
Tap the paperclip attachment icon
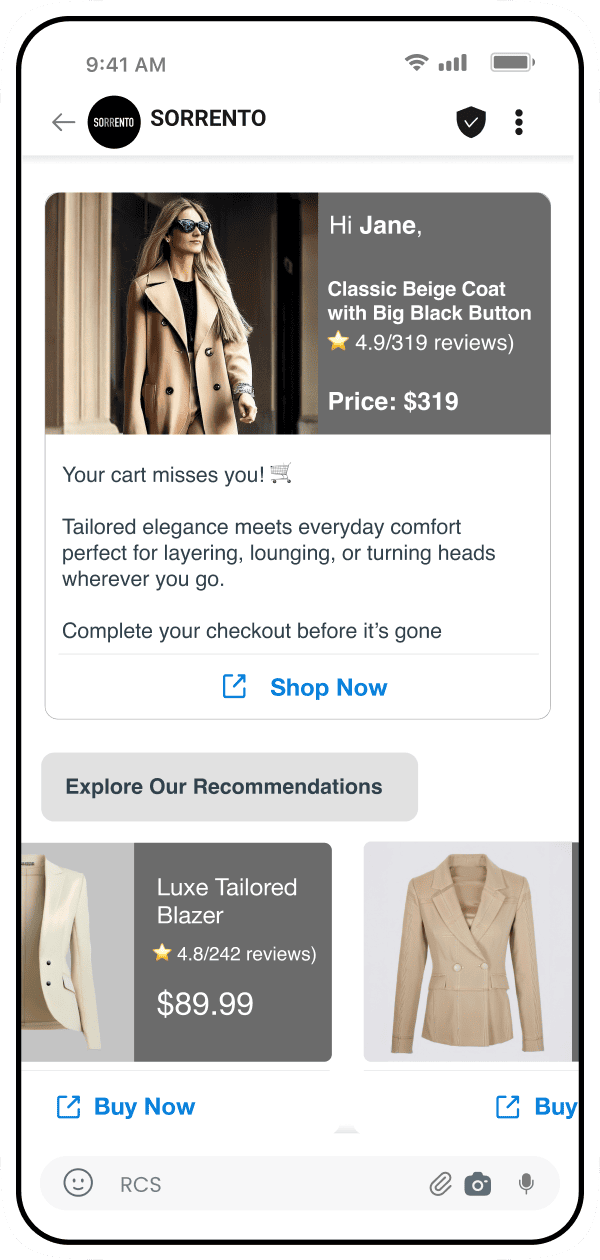coord(441,1185)
